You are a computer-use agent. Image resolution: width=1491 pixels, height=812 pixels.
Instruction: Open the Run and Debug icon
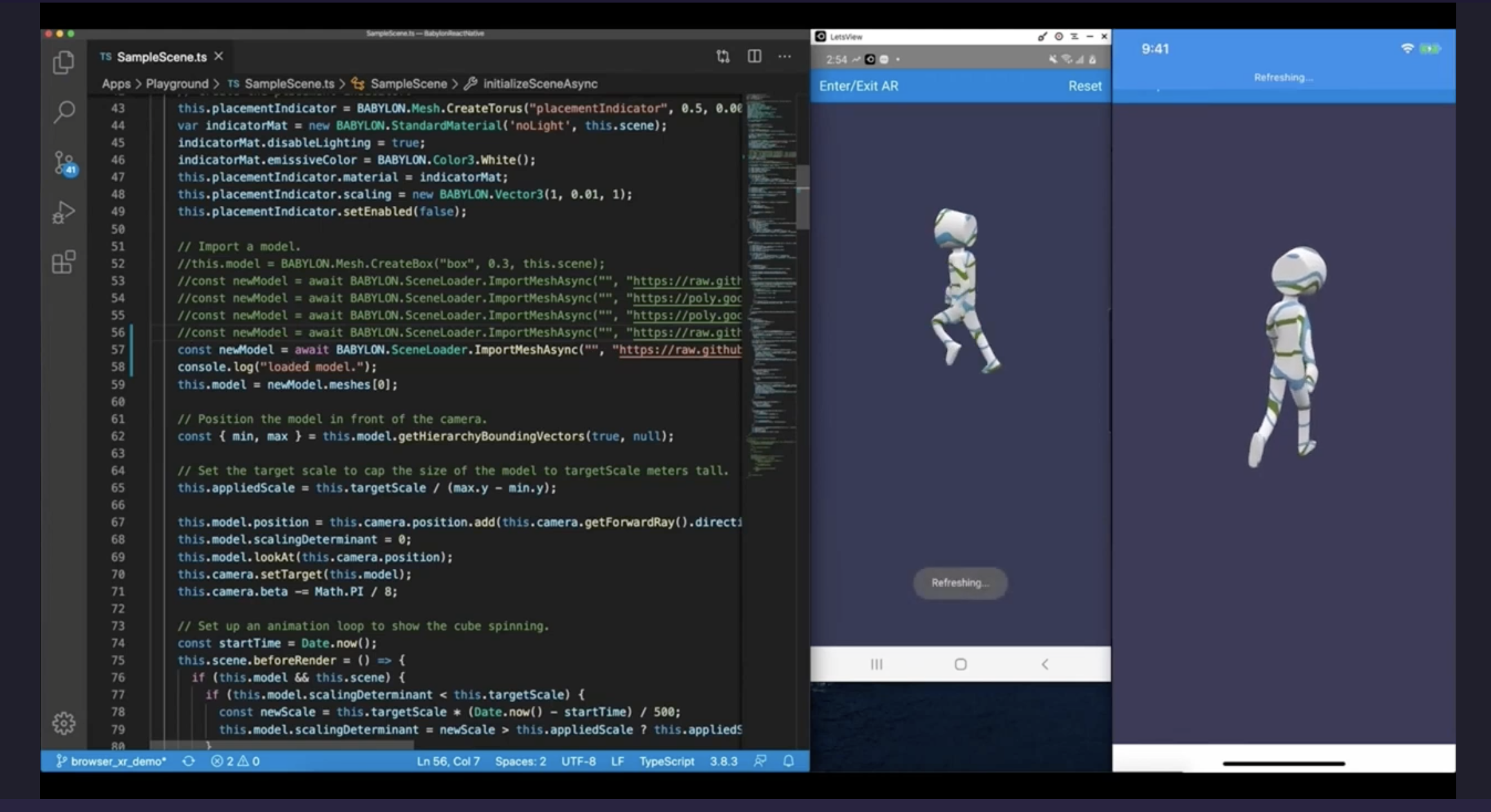63,212
